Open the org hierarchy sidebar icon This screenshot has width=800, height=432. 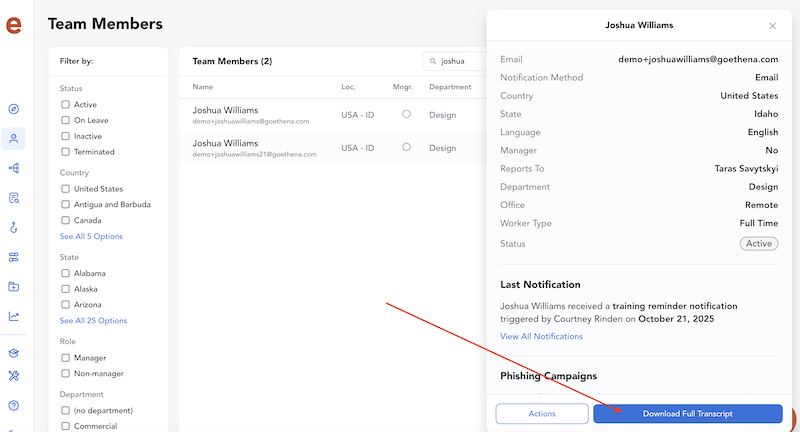pos(14,168)
